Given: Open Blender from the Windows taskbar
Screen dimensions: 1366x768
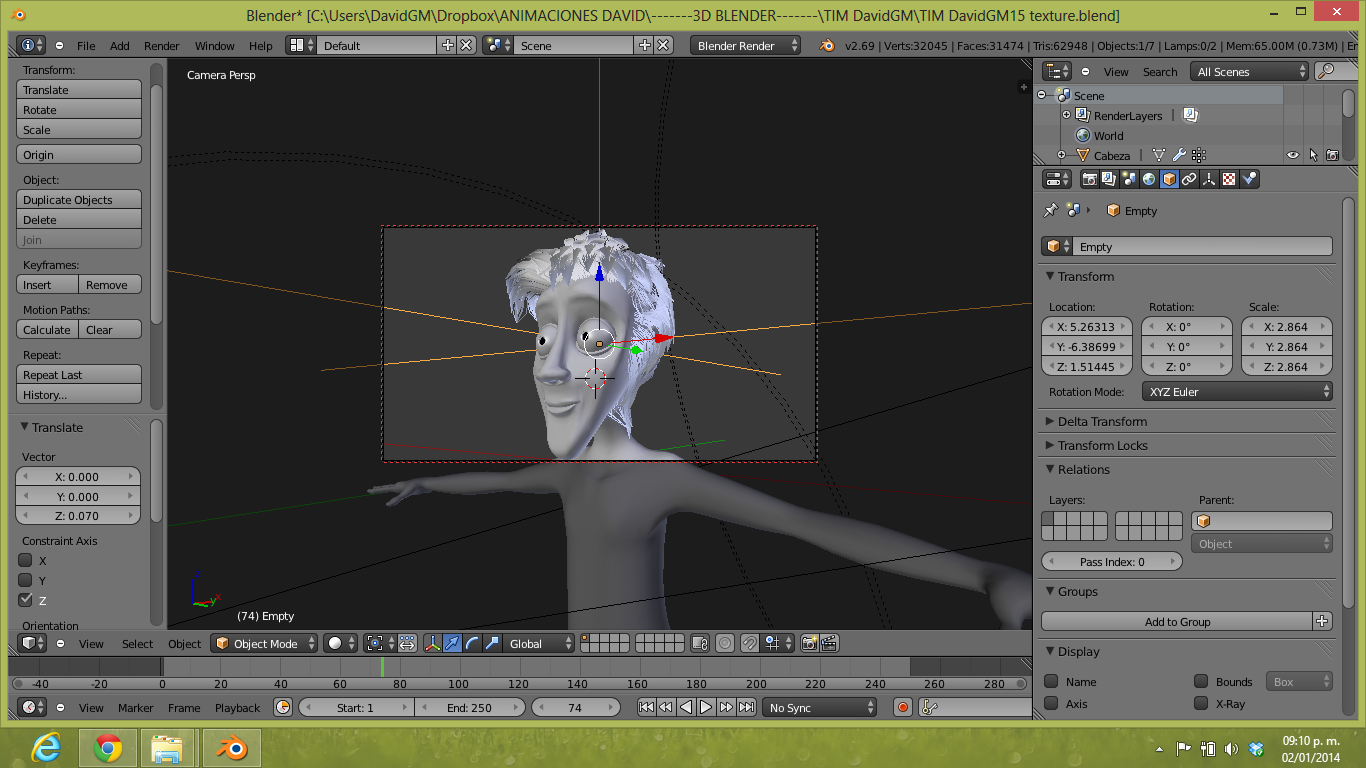Looking at the screenshot, I should (232, 747).
